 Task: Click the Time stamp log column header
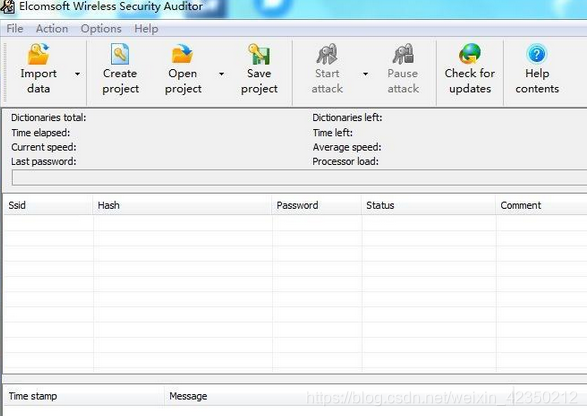[x=84, y=396]
